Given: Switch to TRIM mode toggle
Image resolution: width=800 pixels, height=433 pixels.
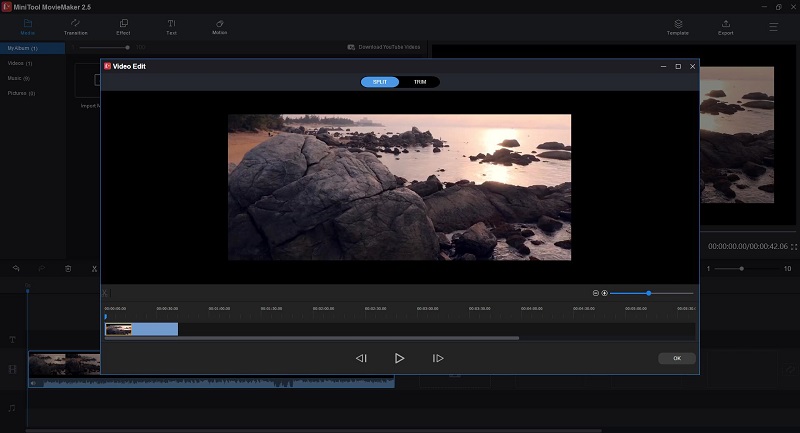Looking at the screenshot, I should click(x=420, y=82).
